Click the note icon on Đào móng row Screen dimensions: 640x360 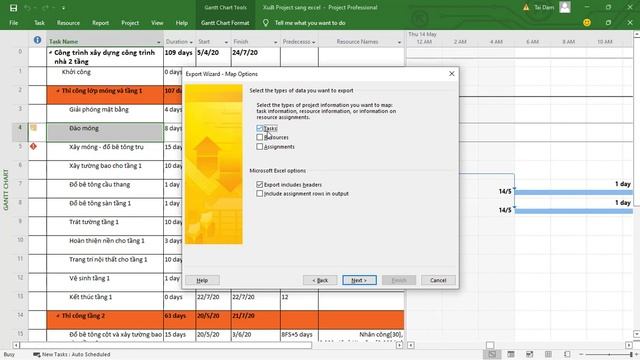tap(33, 128)
